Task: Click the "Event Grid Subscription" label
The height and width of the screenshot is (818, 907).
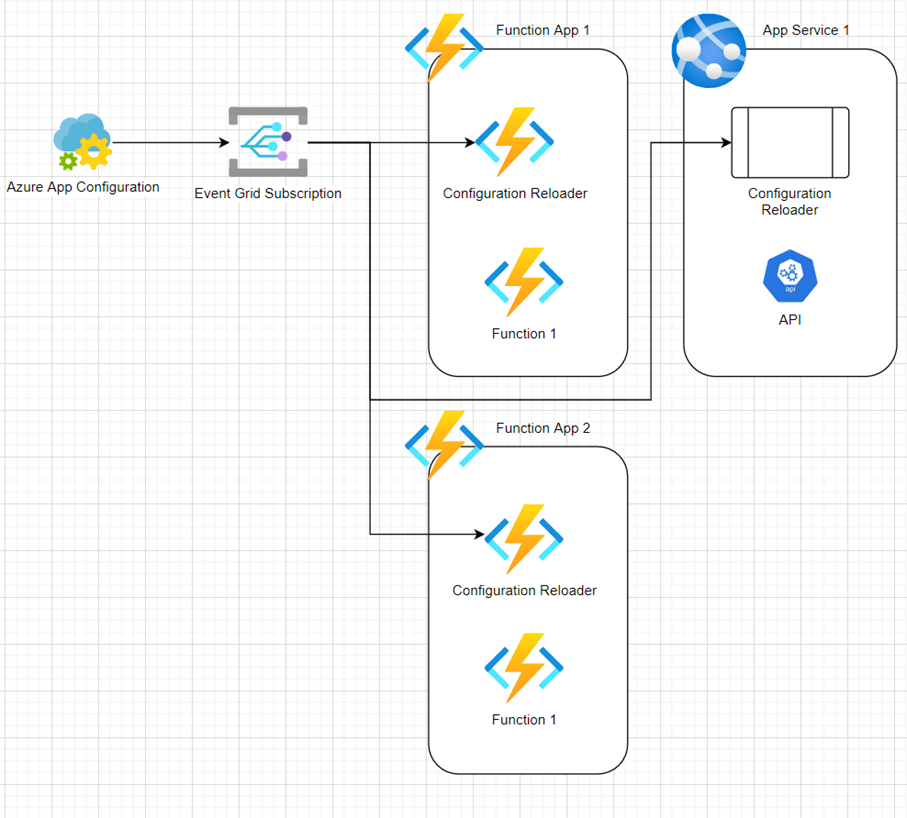Action: [268, 193]
